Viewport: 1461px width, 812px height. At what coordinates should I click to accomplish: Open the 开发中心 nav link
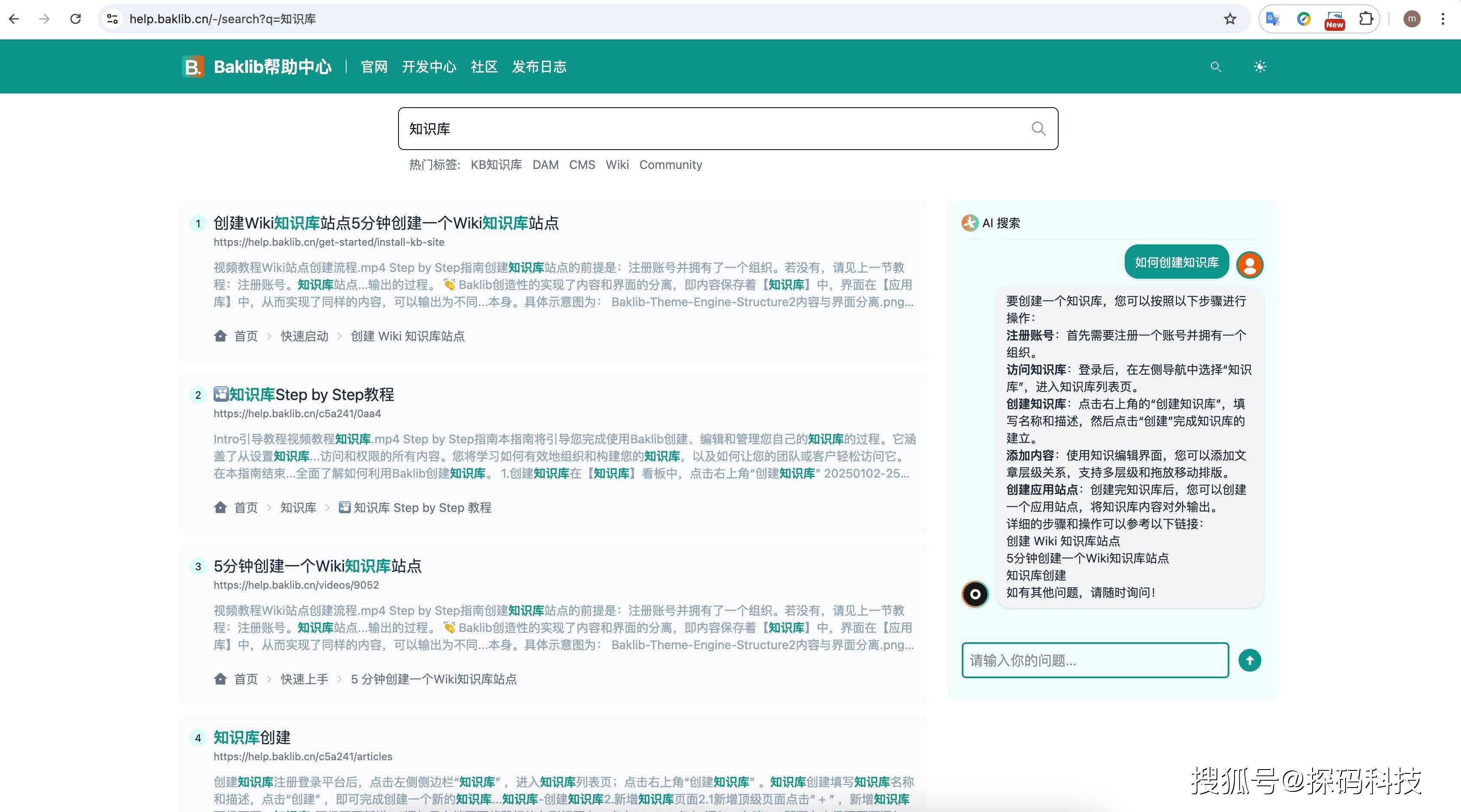click(429, 67)
